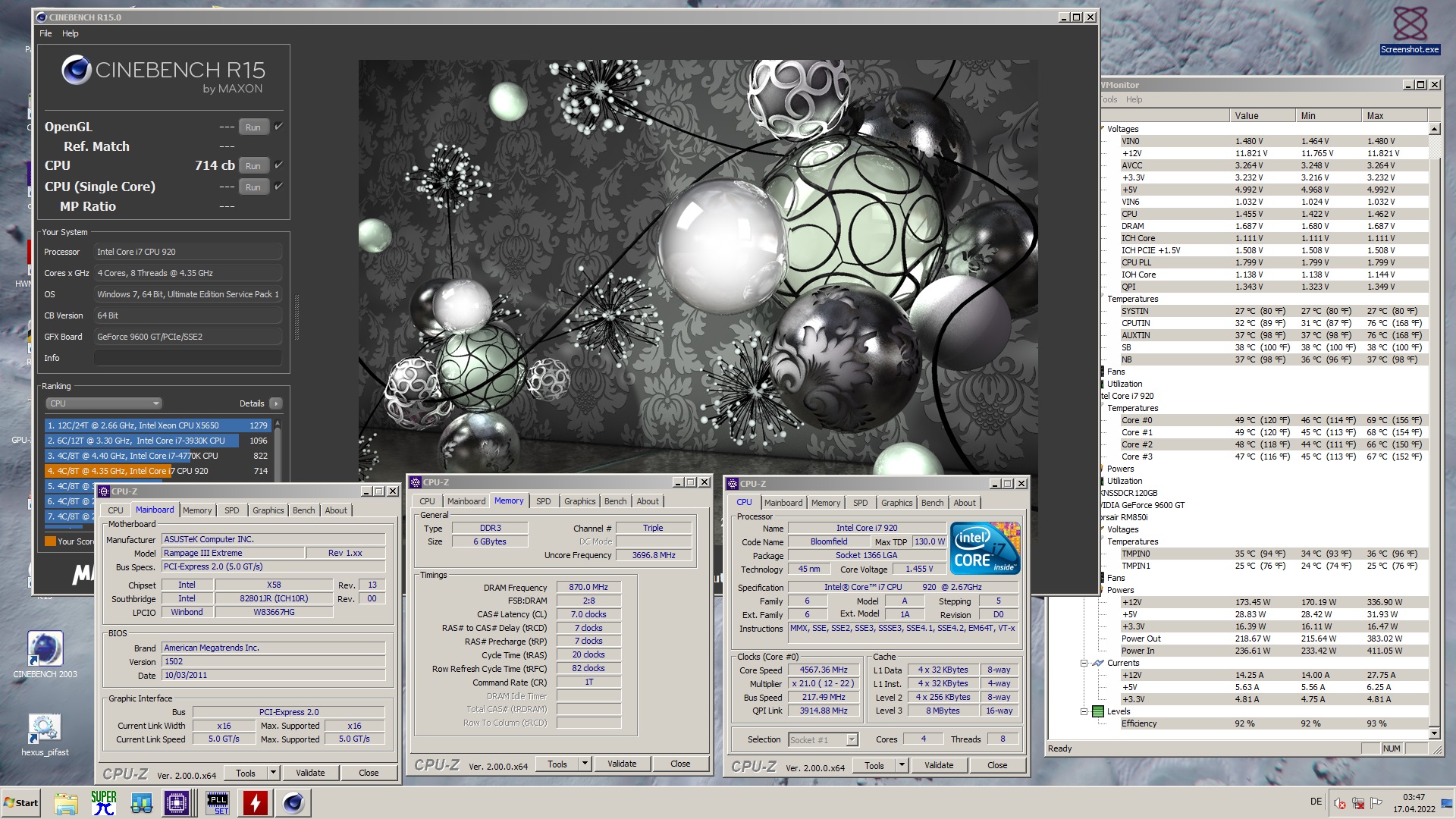The image size is (1456, 819).
Task: Switch to About tab in Memory CPU-Z window
Action: tap(648, 501)
